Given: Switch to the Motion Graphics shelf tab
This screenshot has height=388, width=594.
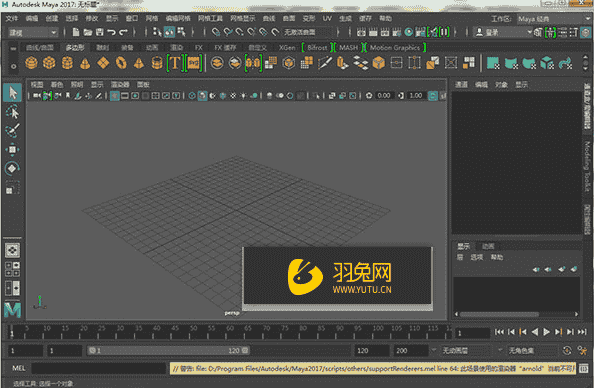Looking at the screenshot, I should pos(395,48).
